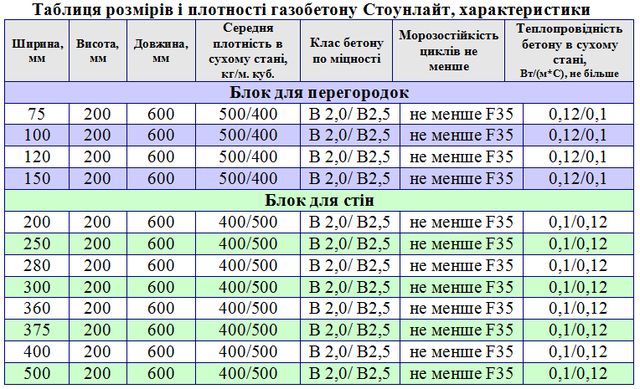Click the width cell with value 75
Viewport: 640px width, 389px height.
coord(37,114)
